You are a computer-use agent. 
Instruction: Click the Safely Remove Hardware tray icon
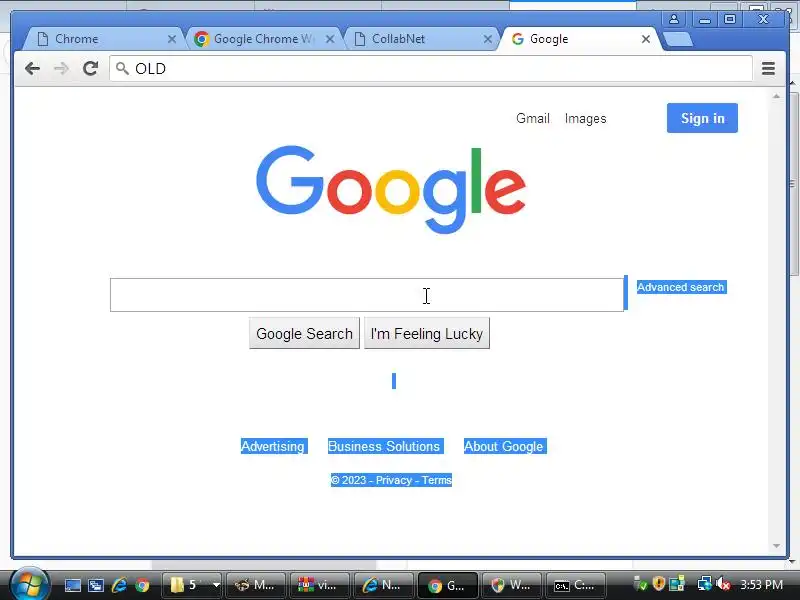640,585
